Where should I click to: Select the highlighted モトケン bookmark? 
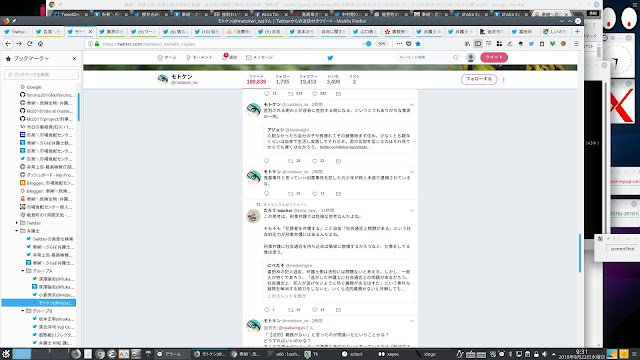coord(39,303)
